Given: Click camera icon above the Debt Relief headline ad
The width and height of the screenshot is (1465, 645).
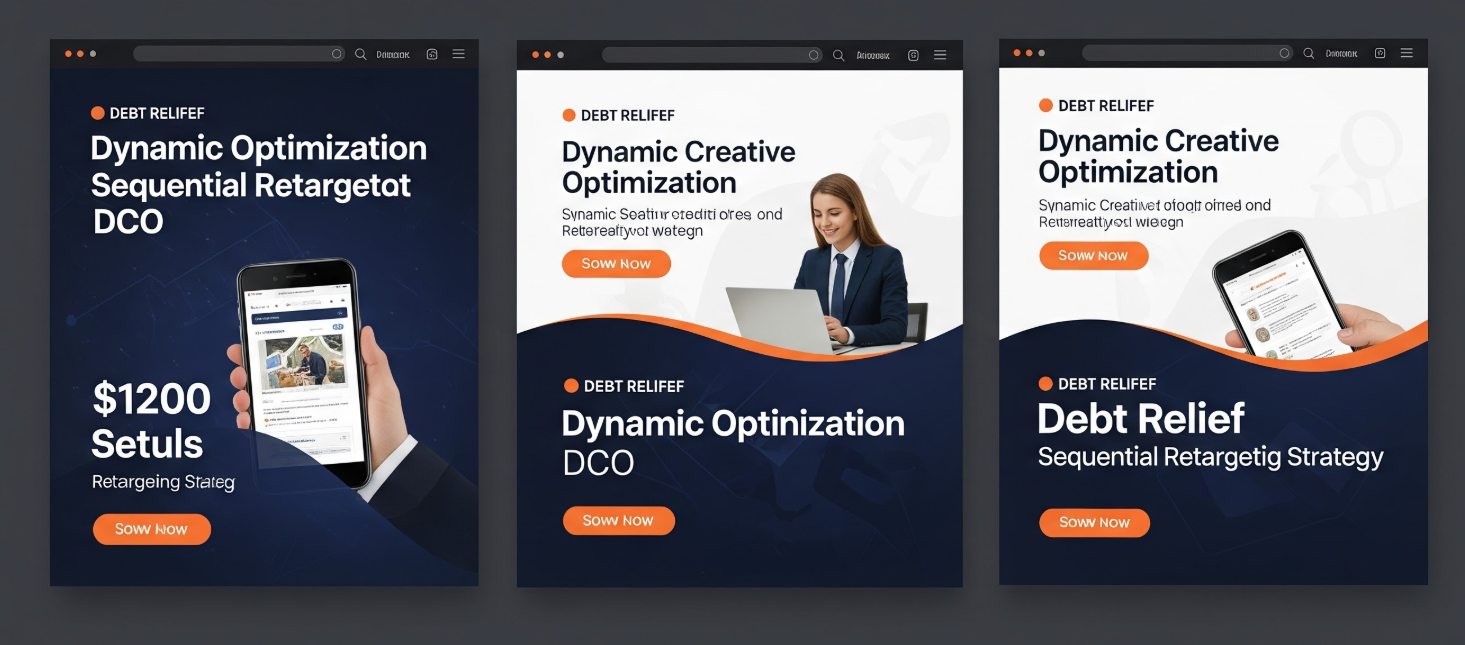Looking at the screenshot, I should point(1380,53).
